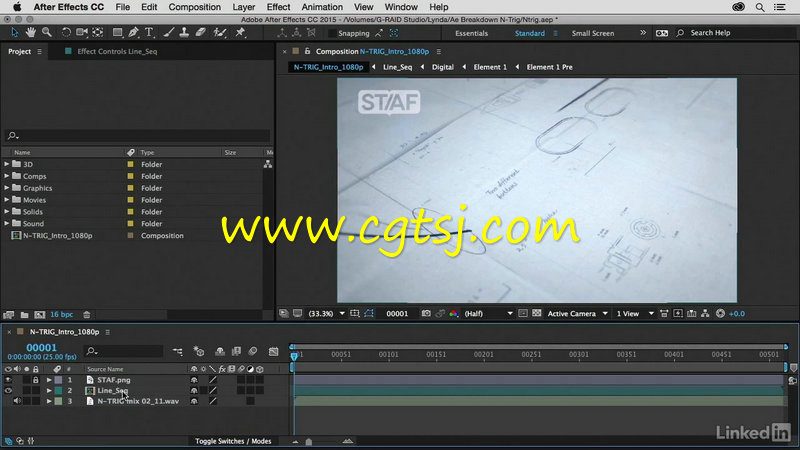Click the 16 bpc color depth
Image resolution: width=800 pixels, height=450 pixels.
(61, 315)
